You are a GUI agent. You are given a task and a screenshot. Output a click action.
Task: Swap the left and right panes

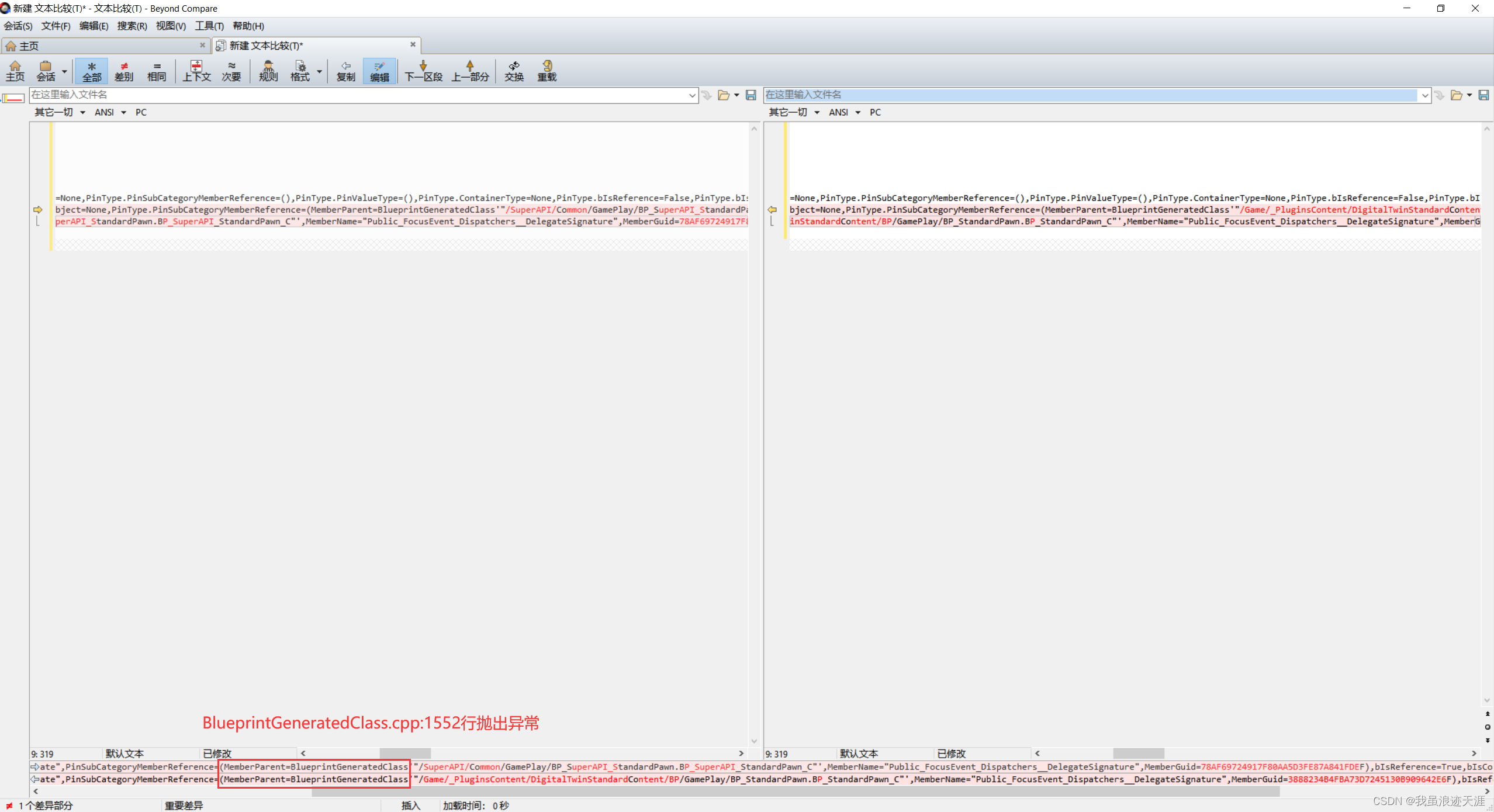(x=514, y=70)
